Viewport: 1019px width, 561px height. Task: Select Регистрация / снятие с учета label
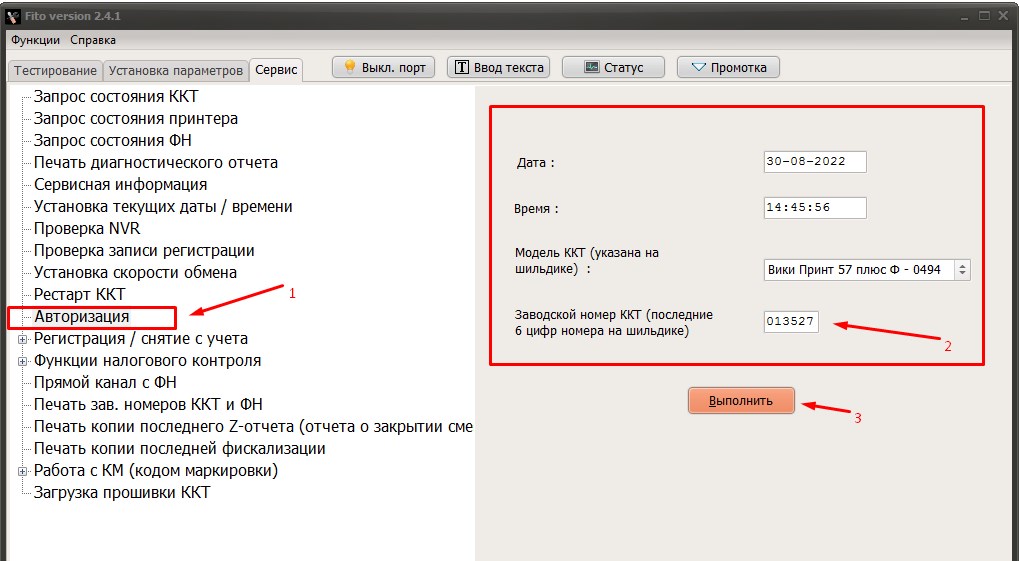140,339
